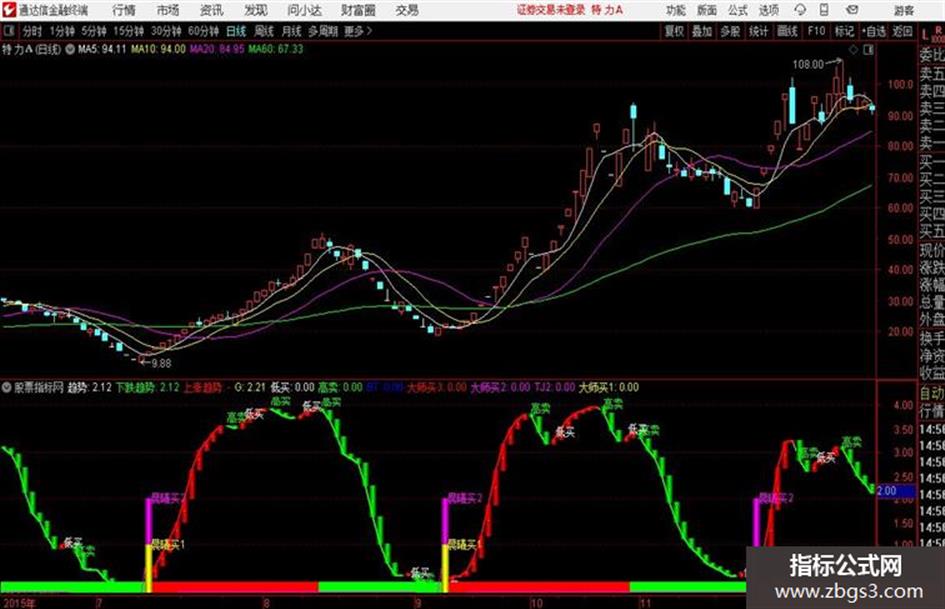The image size is (945, 609).
Task: Click the 多股 multi-stock button
Action: click(730, 31)
